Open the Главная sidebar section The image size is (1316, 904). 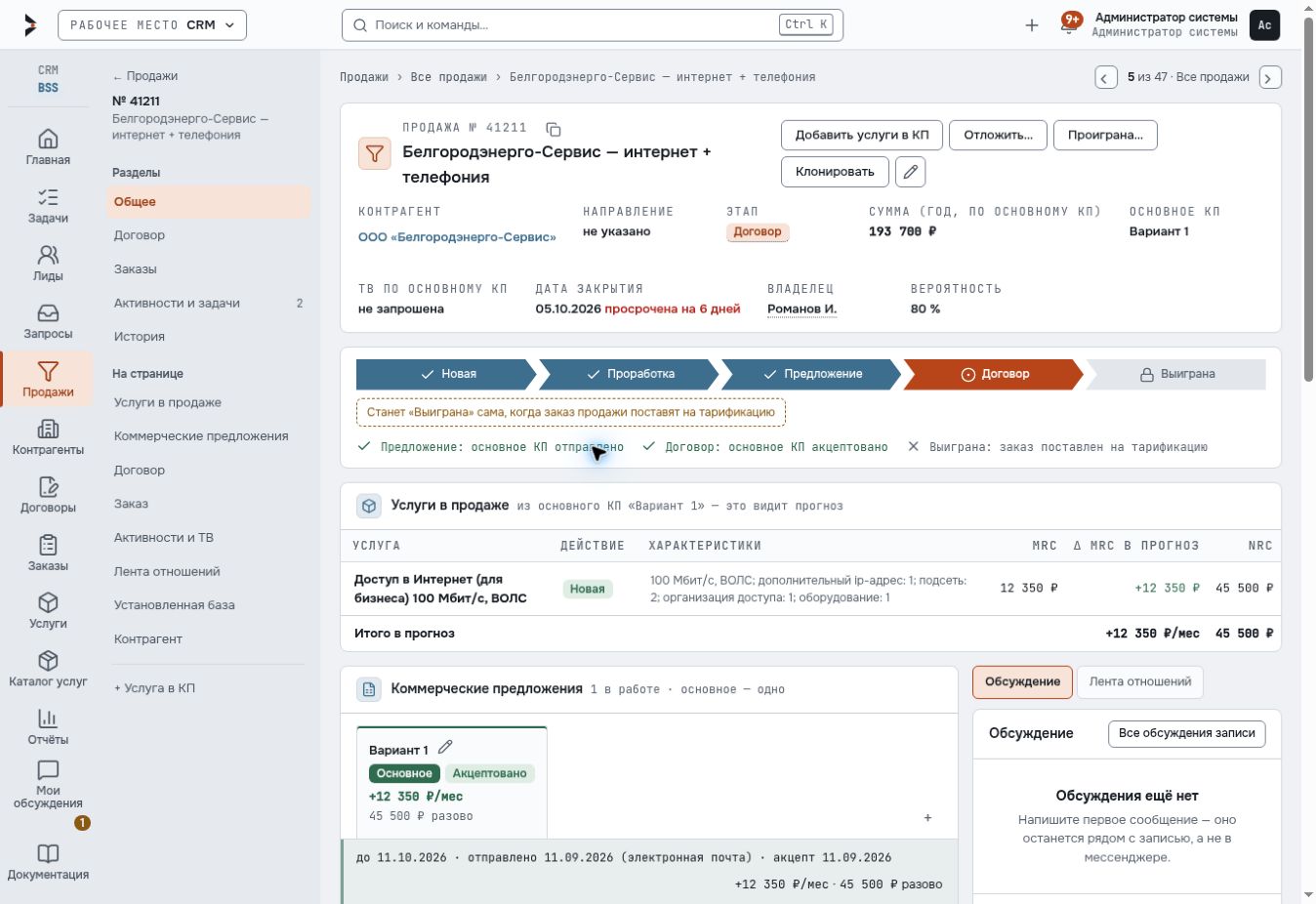(x=48, y=146)
